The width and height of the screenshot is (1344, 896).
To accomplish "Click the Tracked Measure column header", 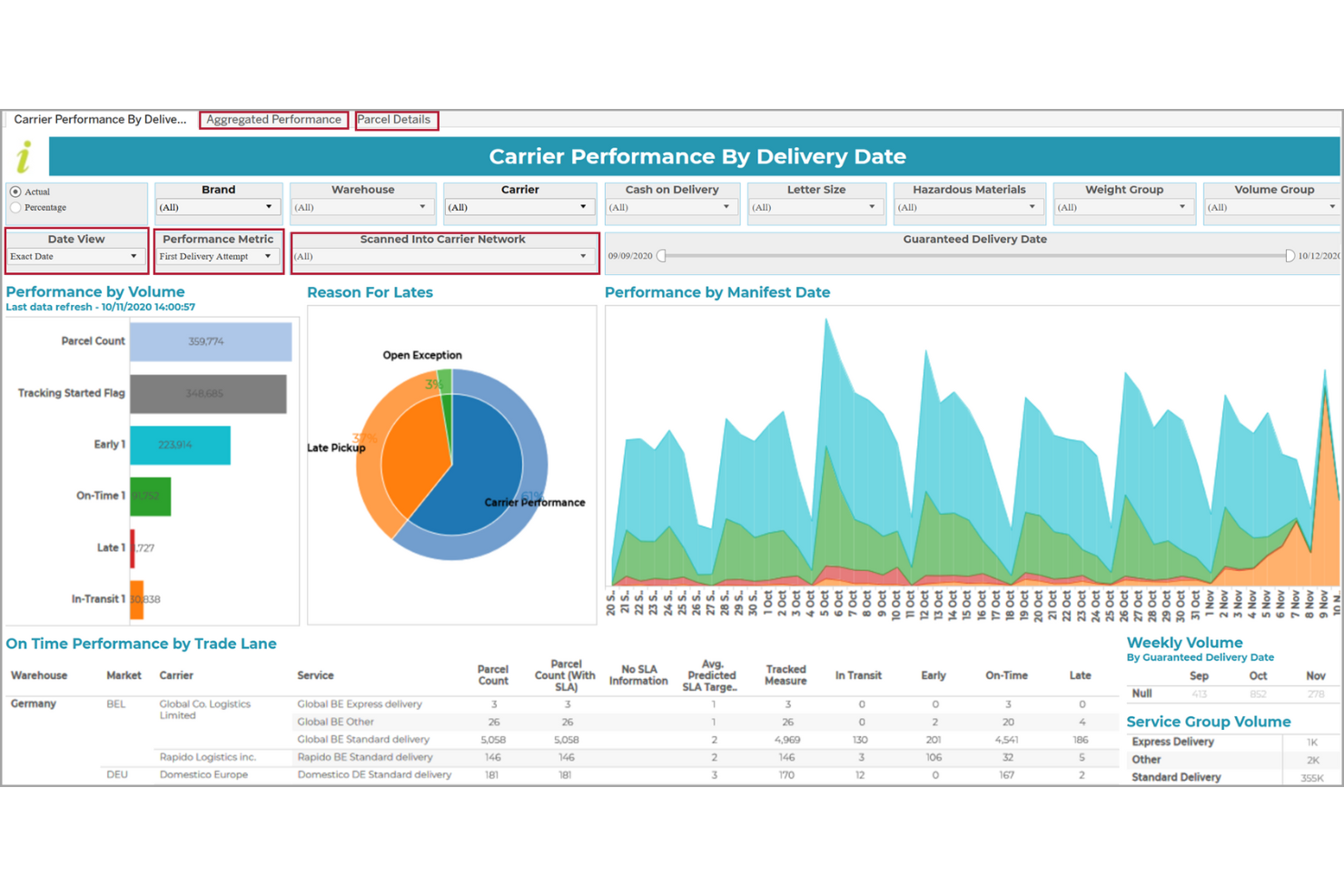I will pyautogui.click(x=786, y=676).
